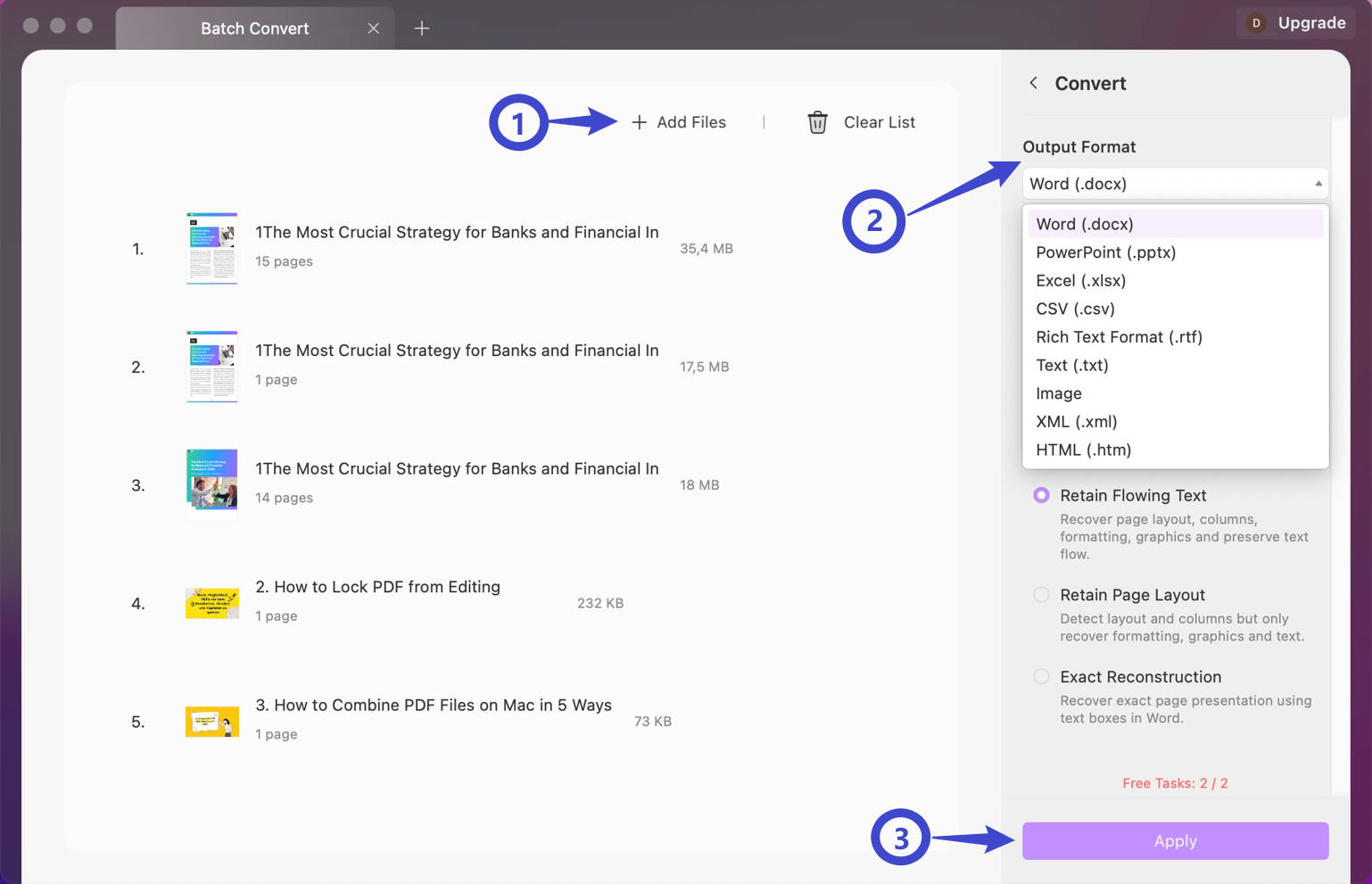The width and height of the screenshot is (1372, 884).
Task: Select the How to Lock PDF thumbnail
Action: (x=211, y=603)
